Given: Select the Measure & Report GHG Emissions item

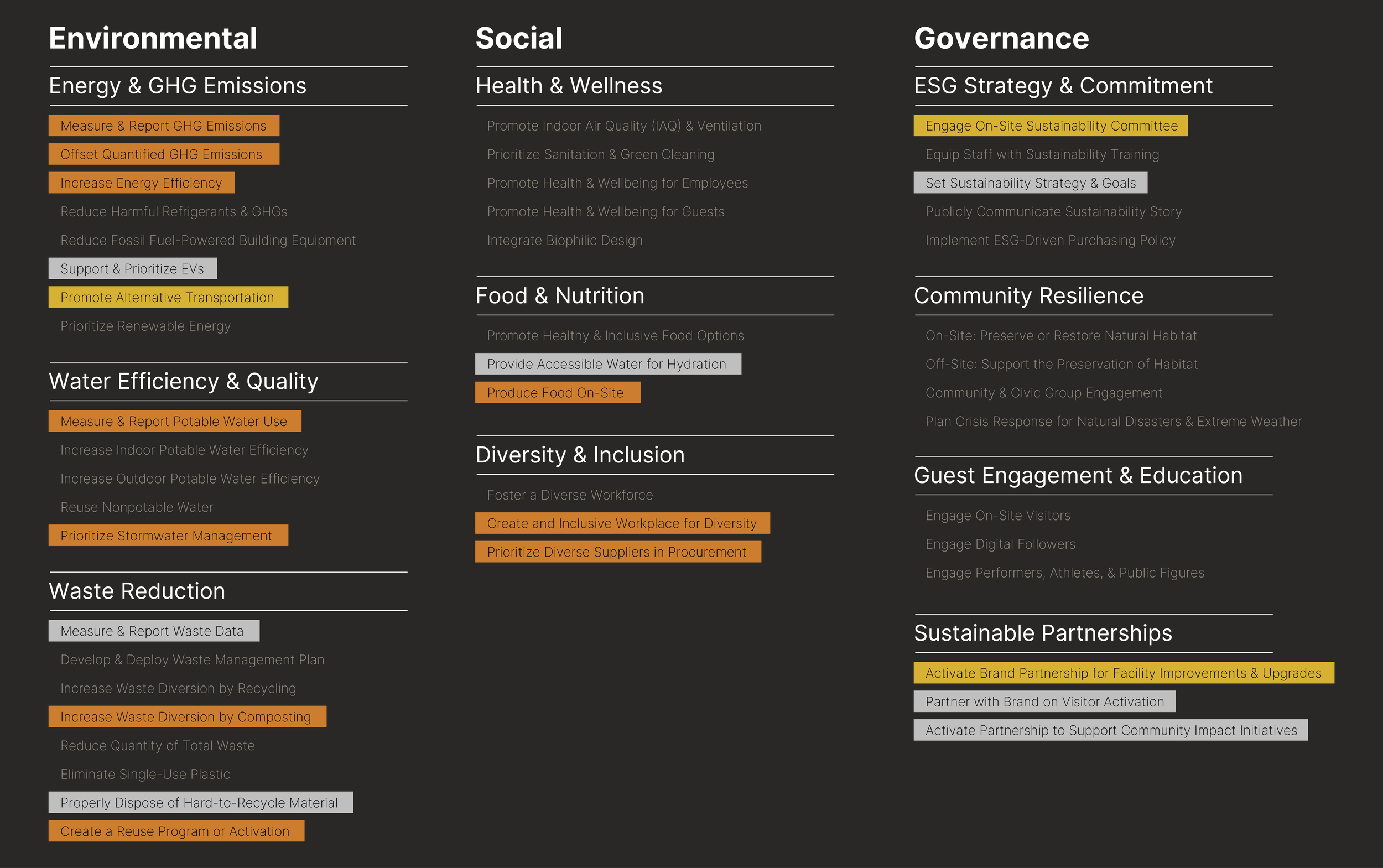Looking at the screenshot, I should point(163,126).
